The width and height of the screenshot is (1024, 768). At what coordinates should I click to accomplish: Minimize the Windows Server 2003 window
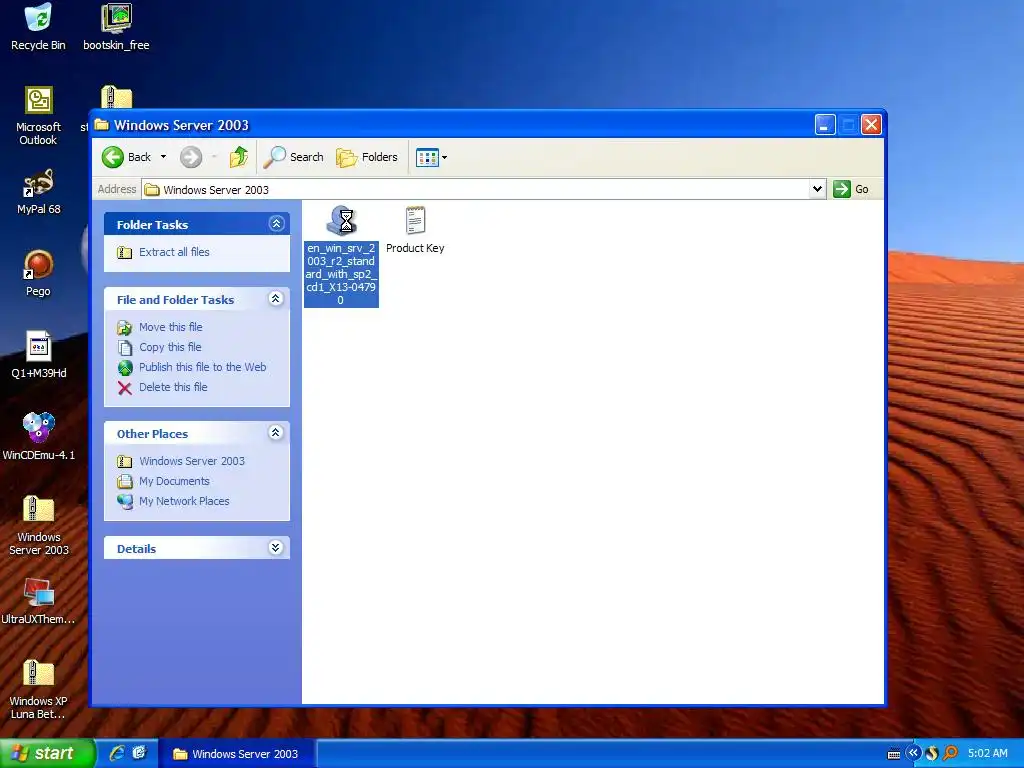[825, 124]
